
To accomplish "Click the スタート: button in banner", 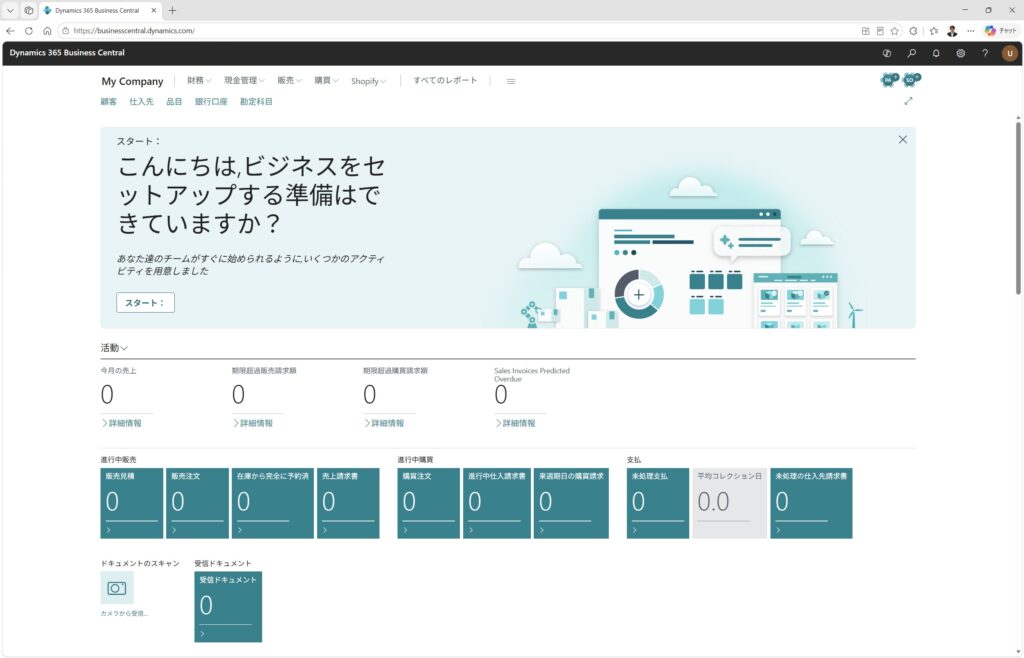I will pos(145,303).
